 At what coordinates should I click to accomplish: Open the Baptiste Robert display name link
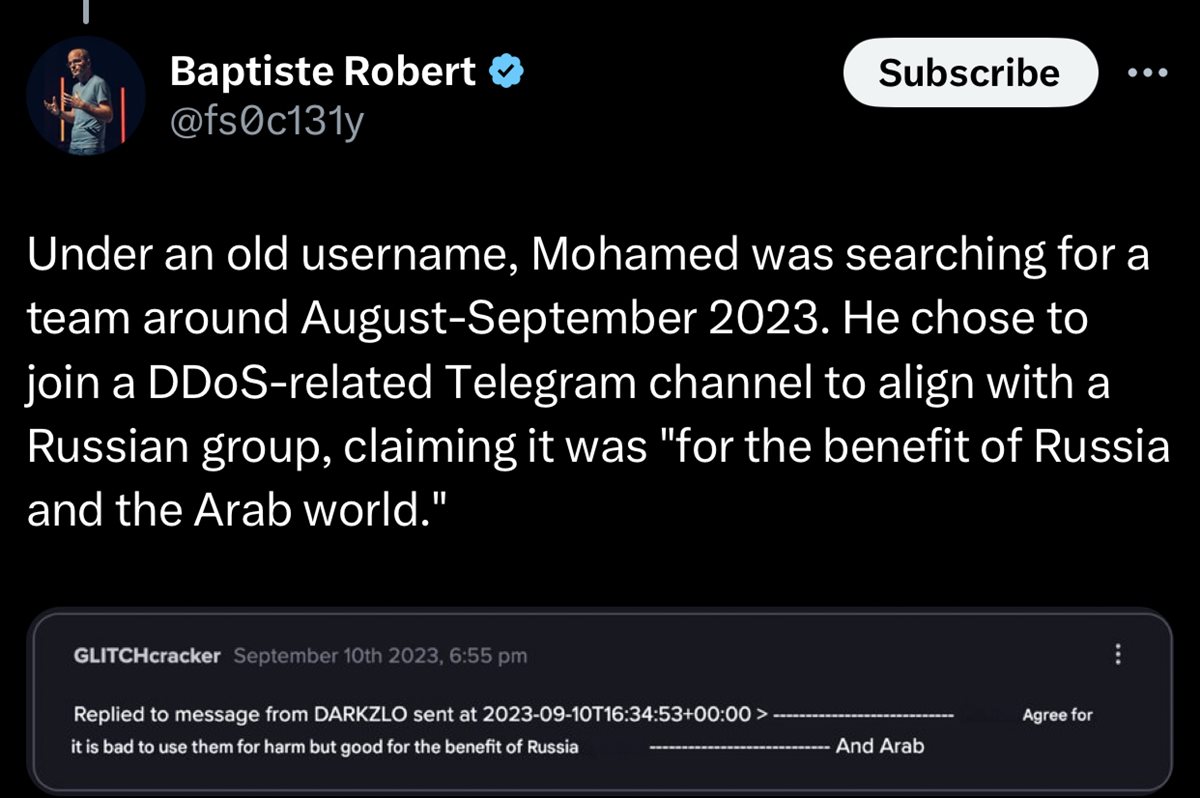click(x=323, y=71)
